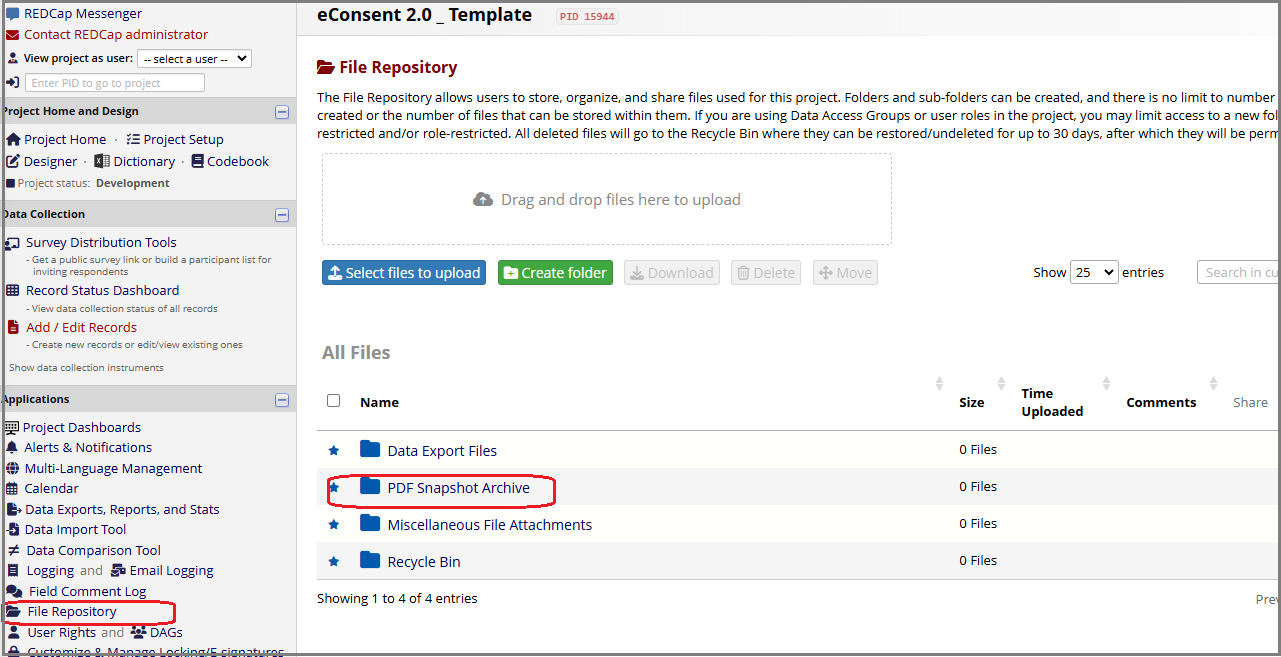Click the PDF Snapshot Archive folder icon
The image size is (1281, 657).
tap(371, 487)
